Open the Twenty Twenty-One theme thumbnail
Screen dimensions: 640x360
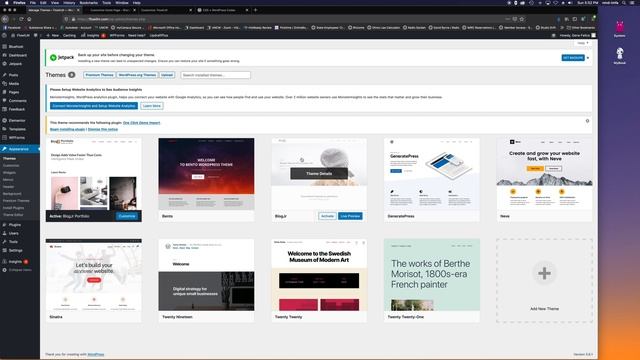(x=431, y=275)
